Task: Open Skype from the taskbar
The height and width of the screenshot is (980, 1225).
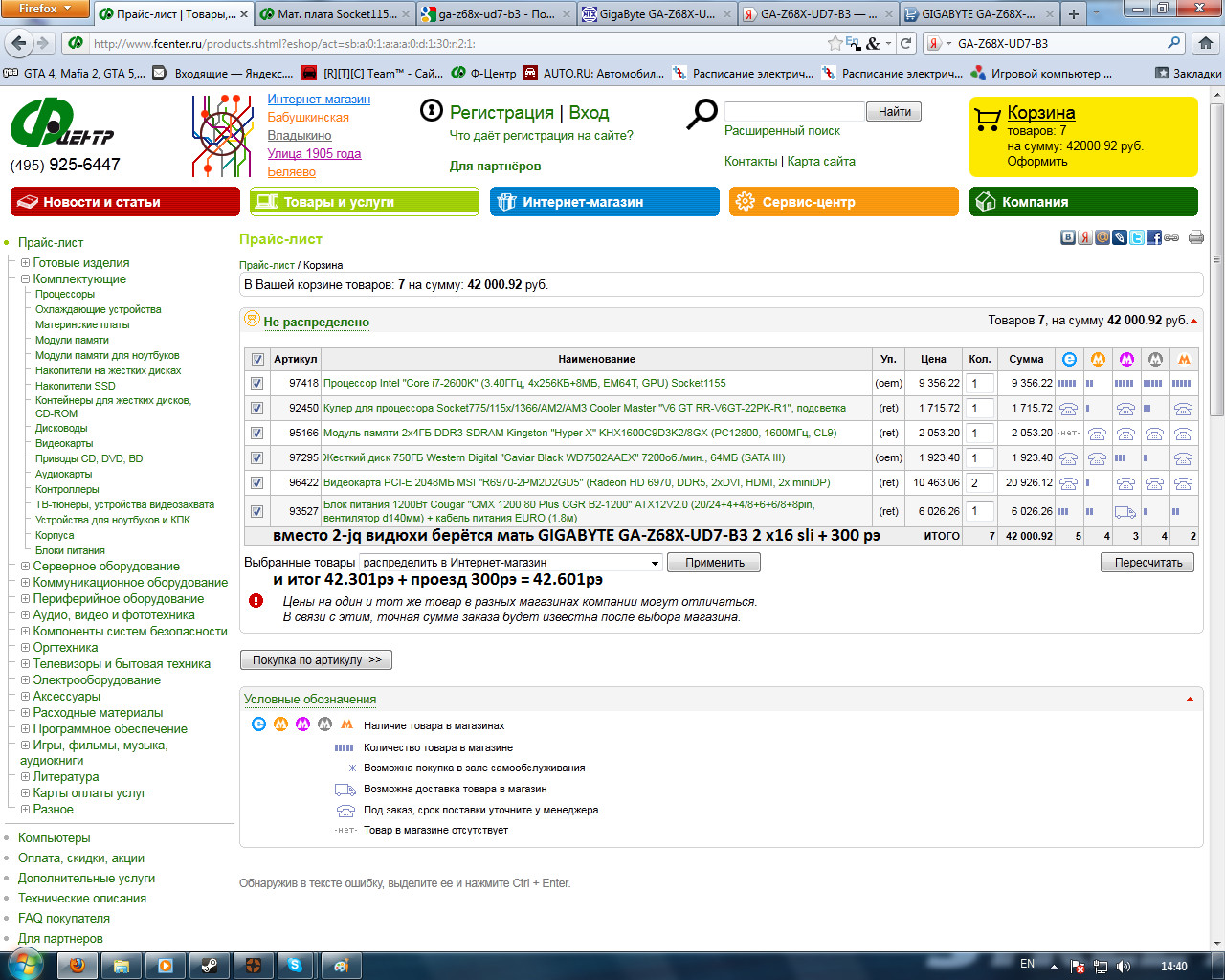Action: coord(295,966)
